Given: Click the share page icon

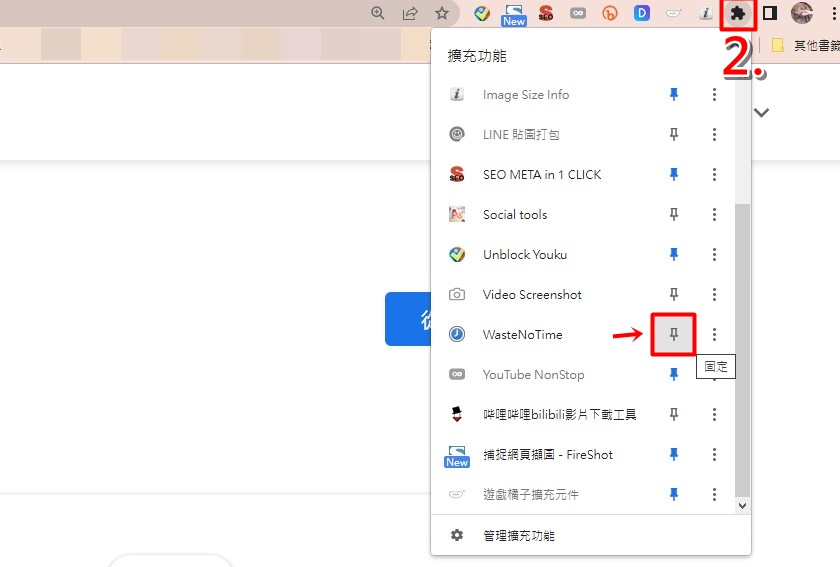Looking at the screenshot, I should [x=410, y=13].
